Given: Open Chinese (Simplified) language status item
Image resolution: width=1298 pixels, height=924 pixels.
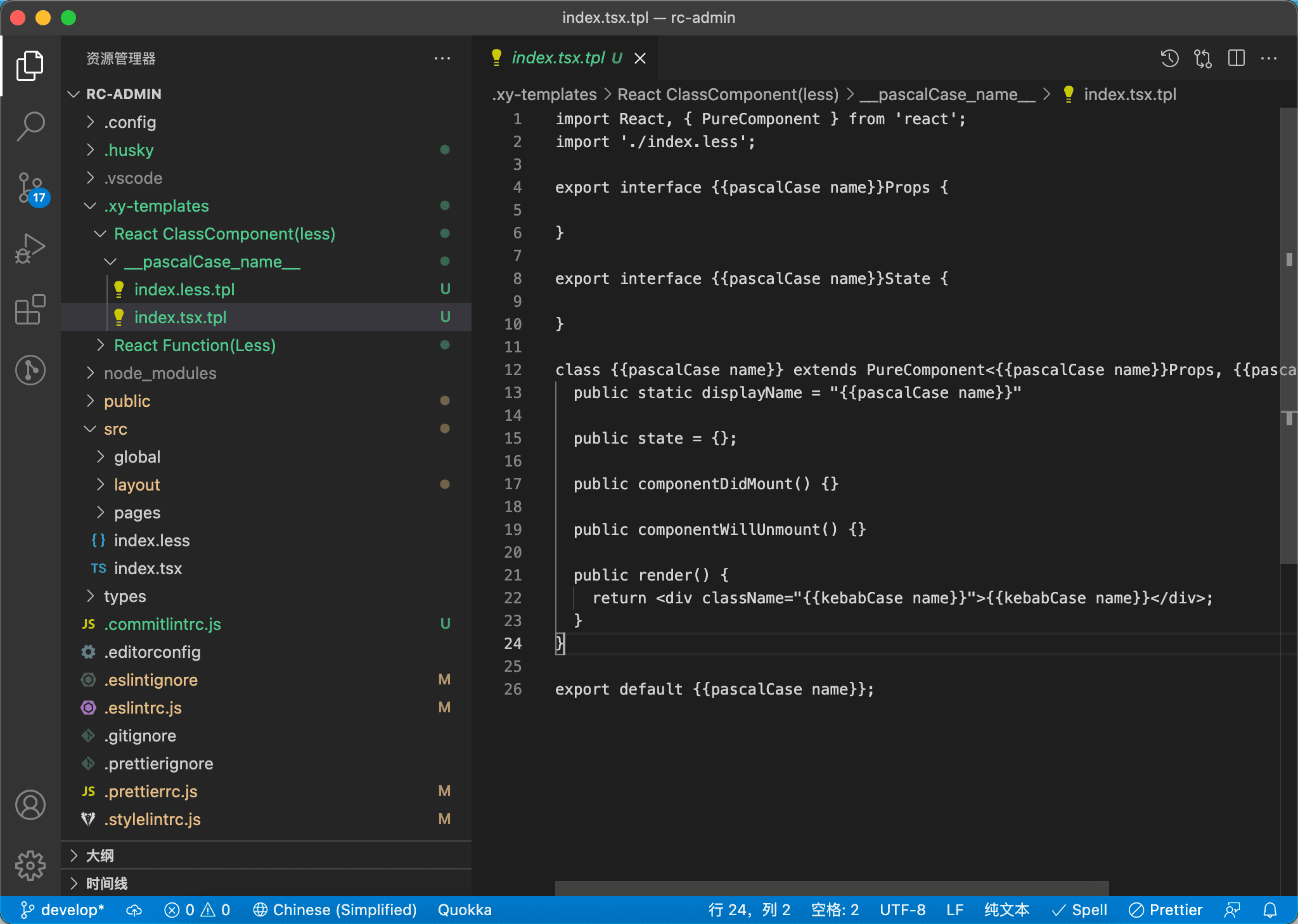Looking at the screenshot, I should (x=335, y=910).
